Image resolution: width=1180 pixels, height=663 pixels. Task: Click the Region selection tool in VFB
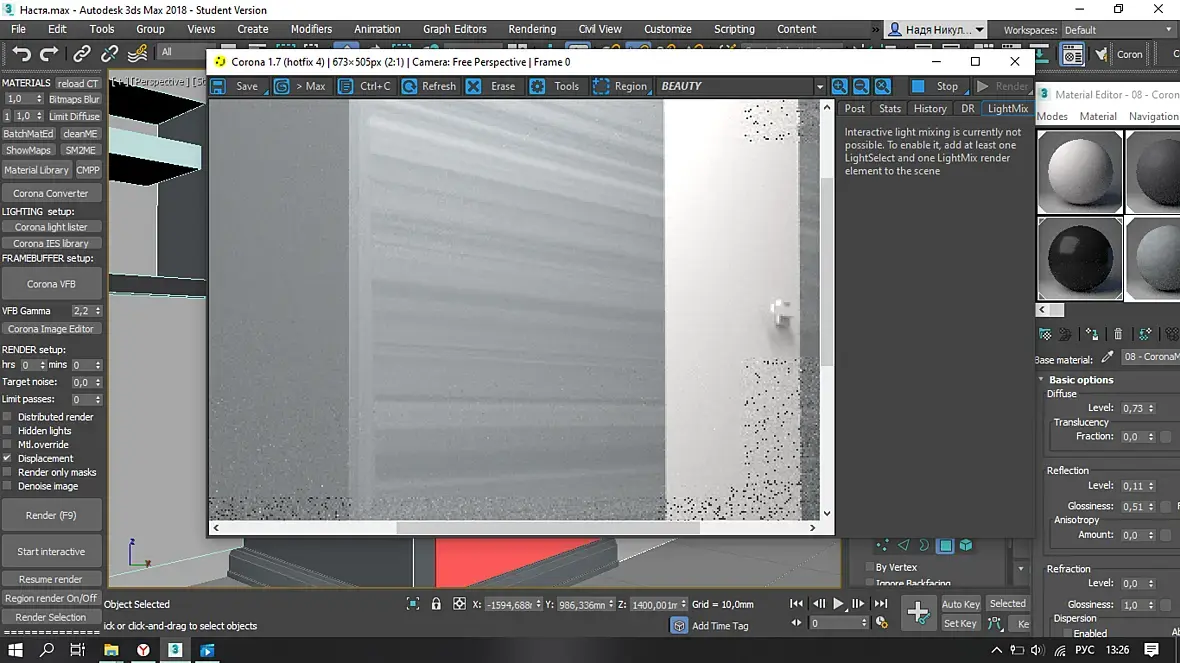[621, 86]
